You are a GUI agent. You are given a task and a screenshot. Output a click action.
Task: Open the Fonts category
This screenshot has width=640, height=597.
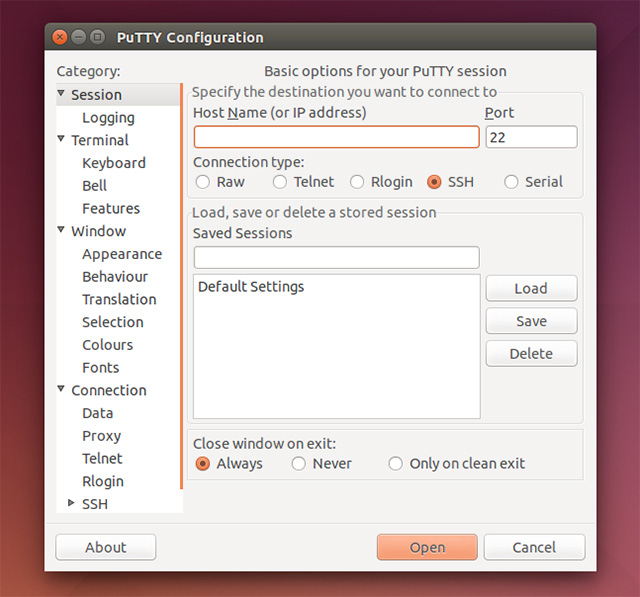101,368
